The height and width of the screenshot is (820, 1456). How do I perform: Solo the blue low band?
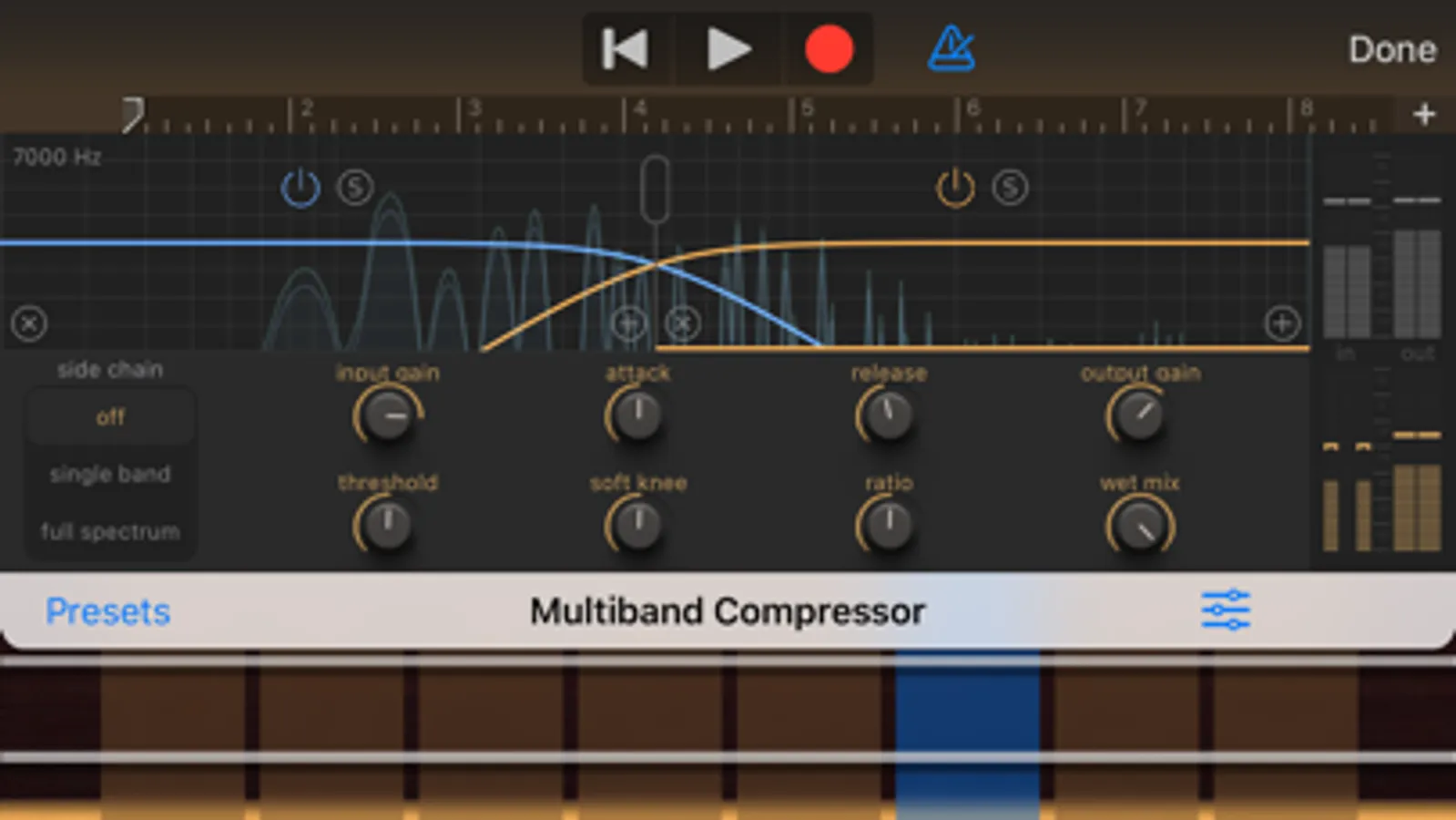point(355,188)
